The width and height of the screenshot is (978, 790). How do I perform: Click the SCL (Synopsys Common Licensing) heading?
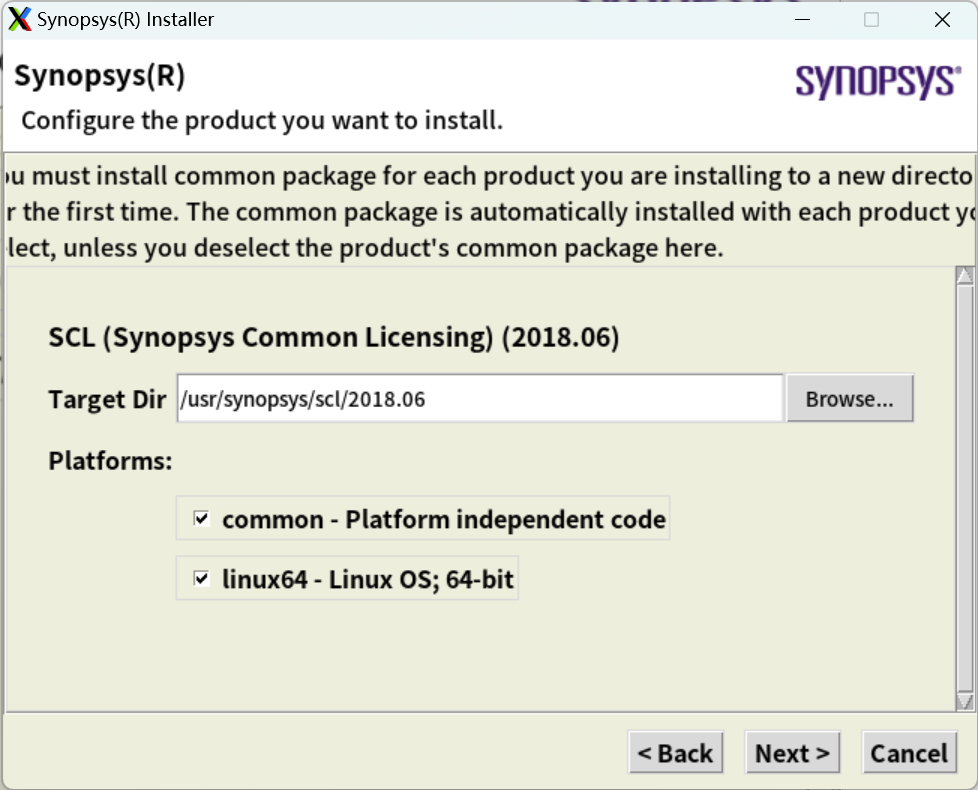[x=334, y=337]
